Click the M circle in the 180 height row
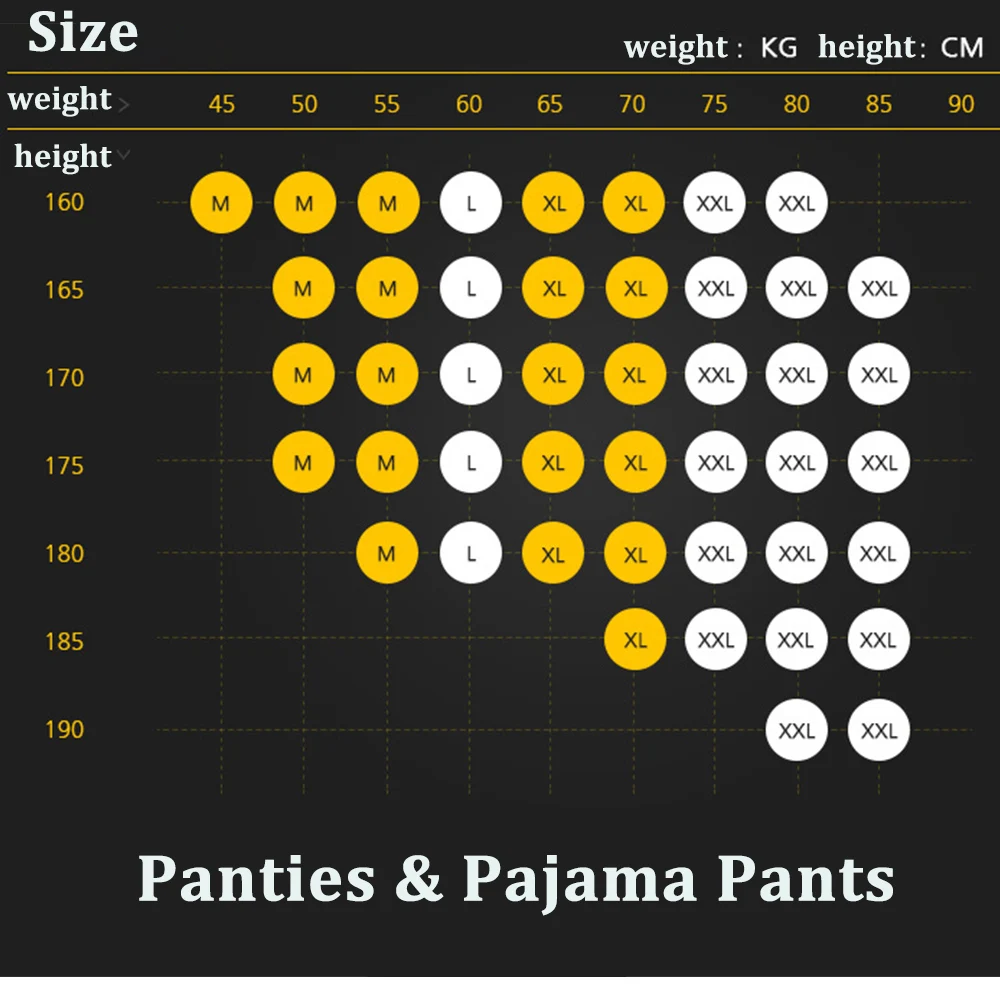The width and height of the screenshot is (1000, 1000). [387, 553]
